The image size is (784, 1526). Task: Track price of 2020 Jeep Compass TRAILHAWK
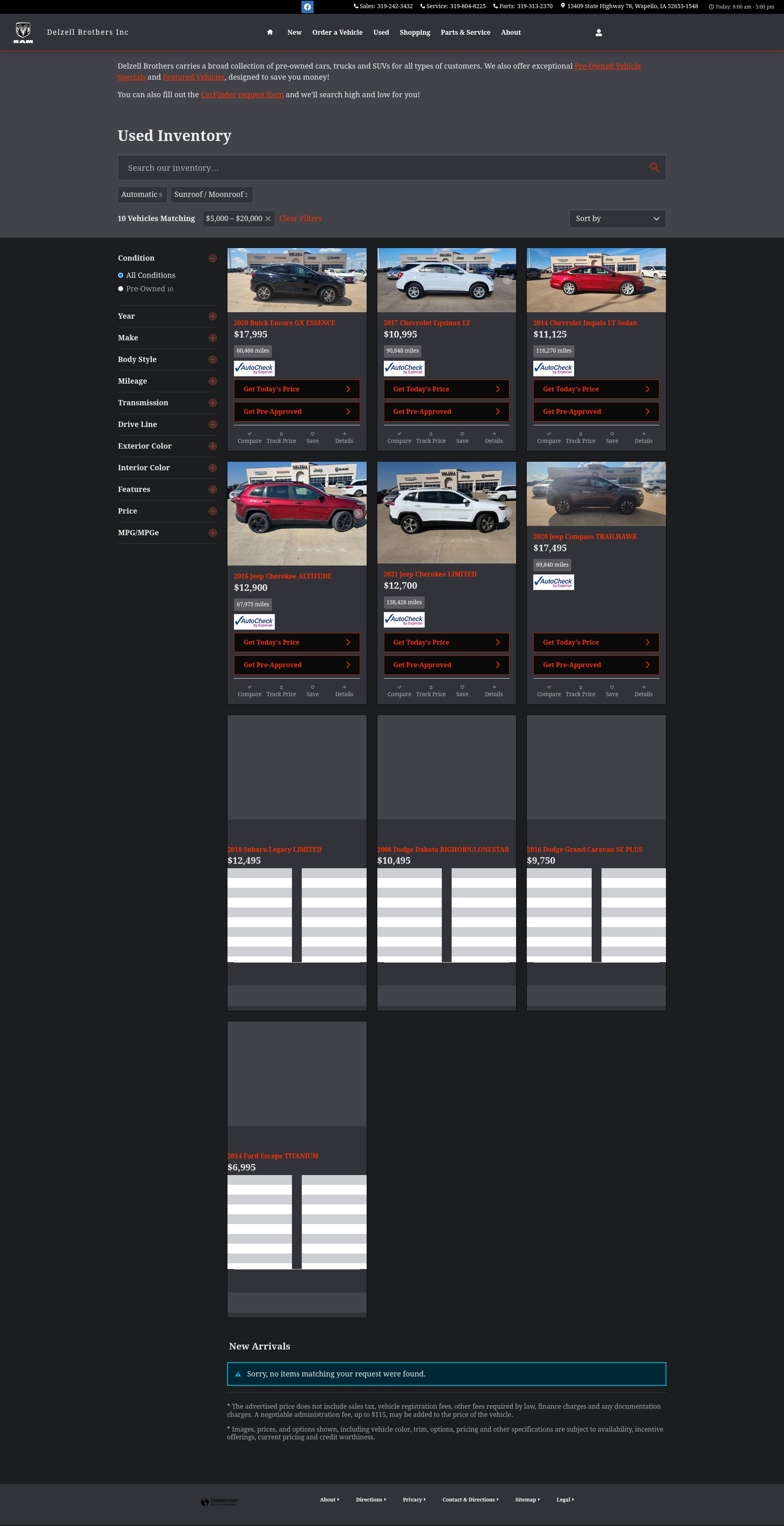point(580,691)
